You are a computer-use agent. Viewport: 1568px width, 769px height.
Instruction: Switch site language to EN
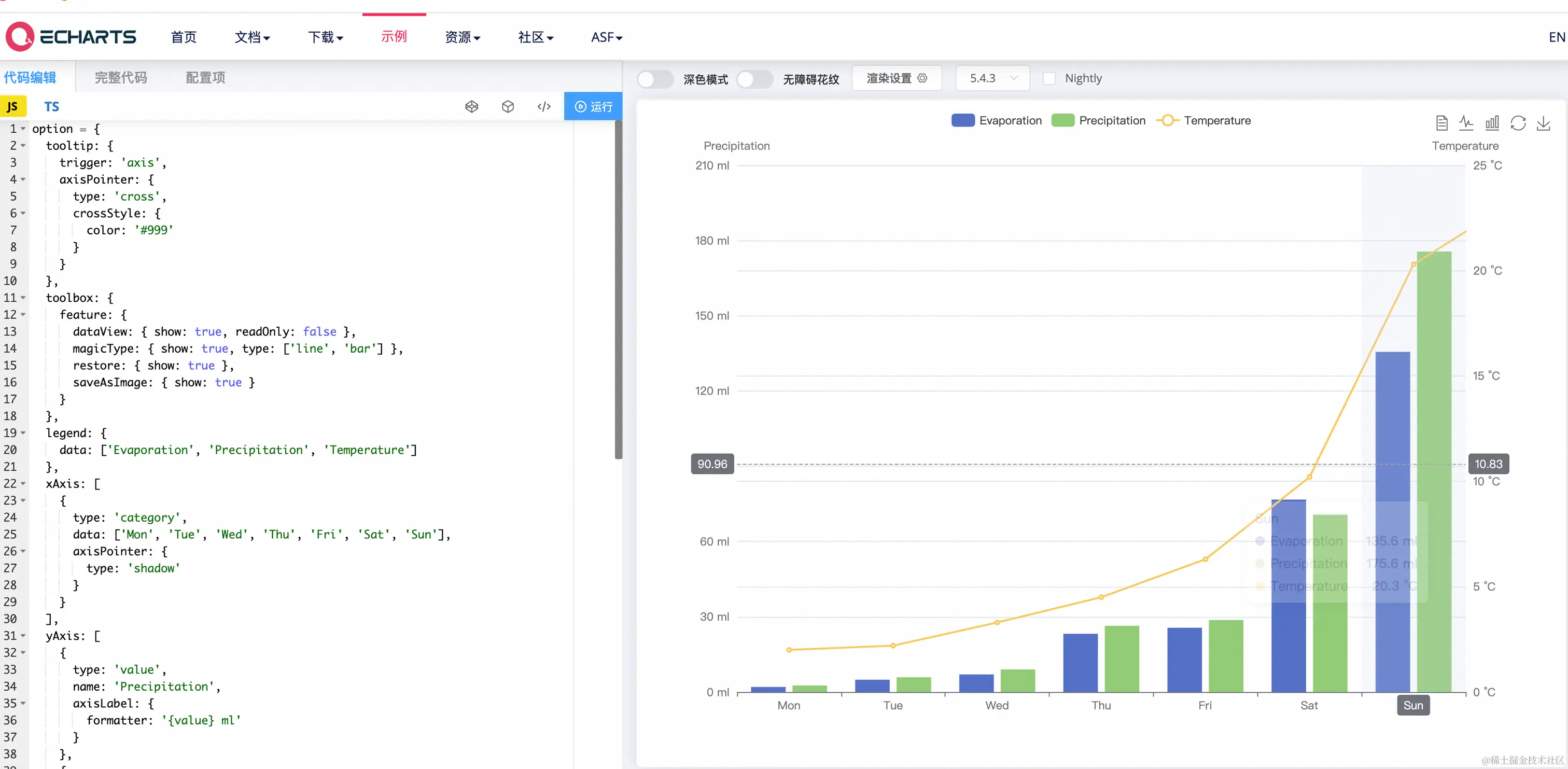[1557, 37]
